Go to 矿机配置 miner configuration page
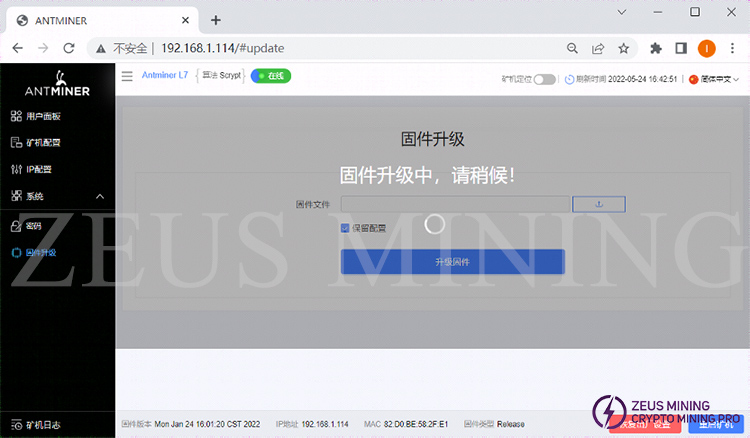 tap(42, 143)
